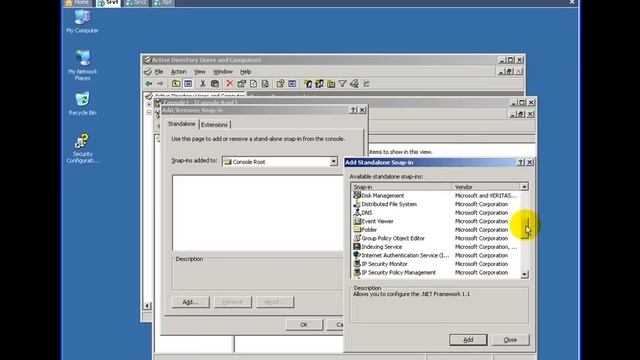Click Cut scissors icon in Active Directory toolbar
Image resolution: width=640 pixels, height=360 pixels.
coord(202,84)
